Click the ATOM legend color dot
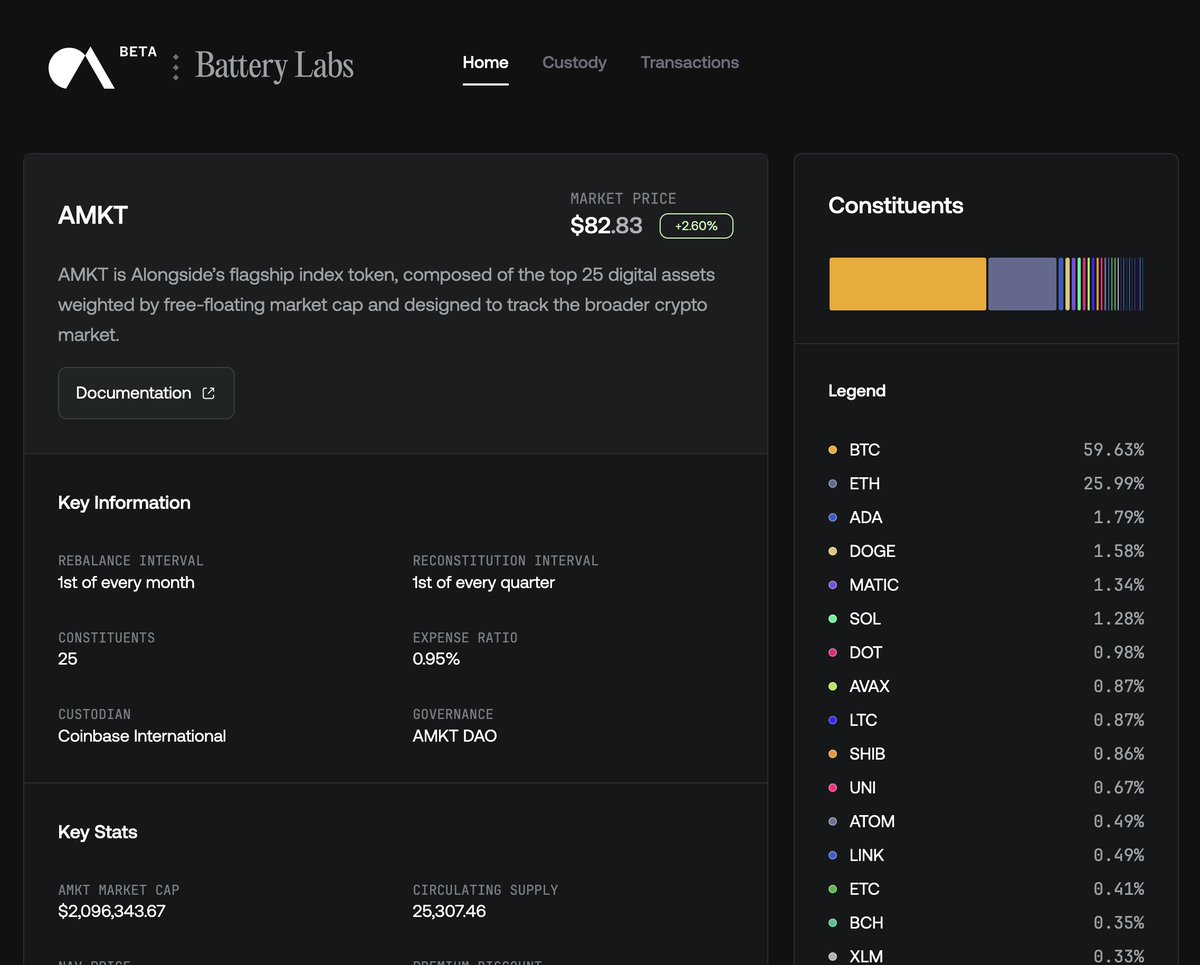This screenshot has width=1200, height=965. (x=833, y=822)
